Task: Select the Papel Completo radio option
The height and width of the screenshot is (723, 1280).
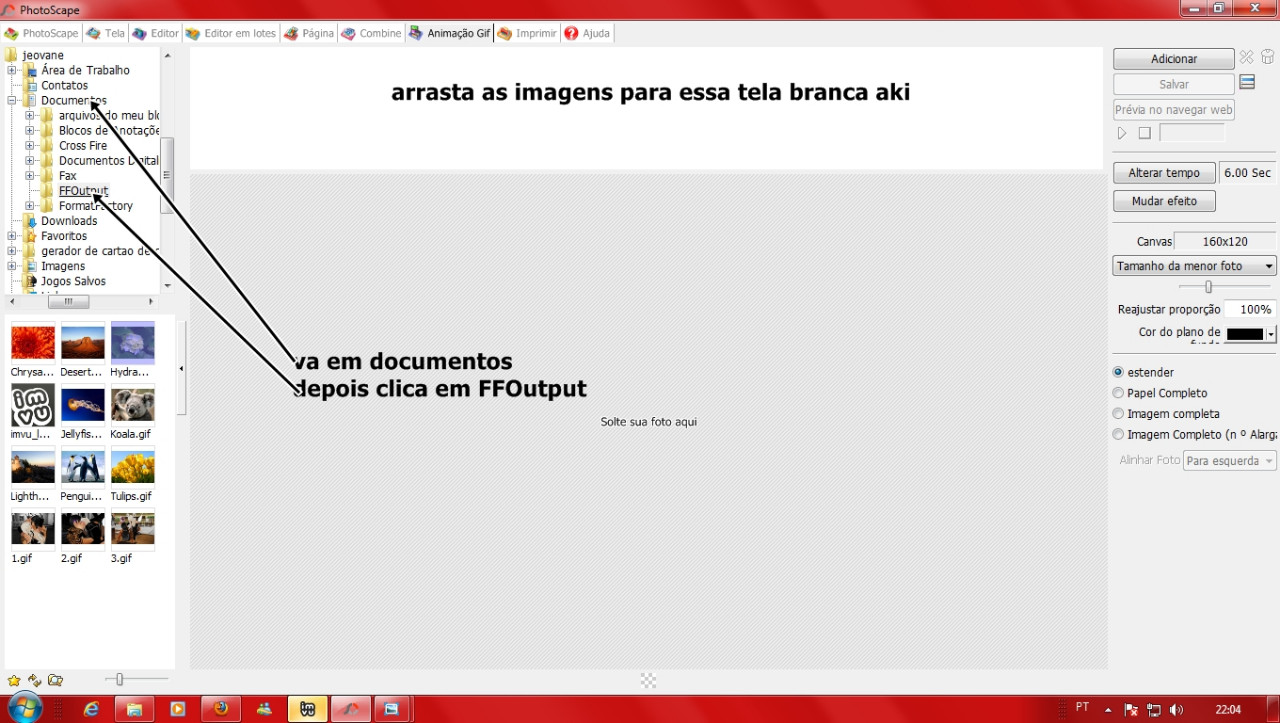Action: tap(1118, 393)
